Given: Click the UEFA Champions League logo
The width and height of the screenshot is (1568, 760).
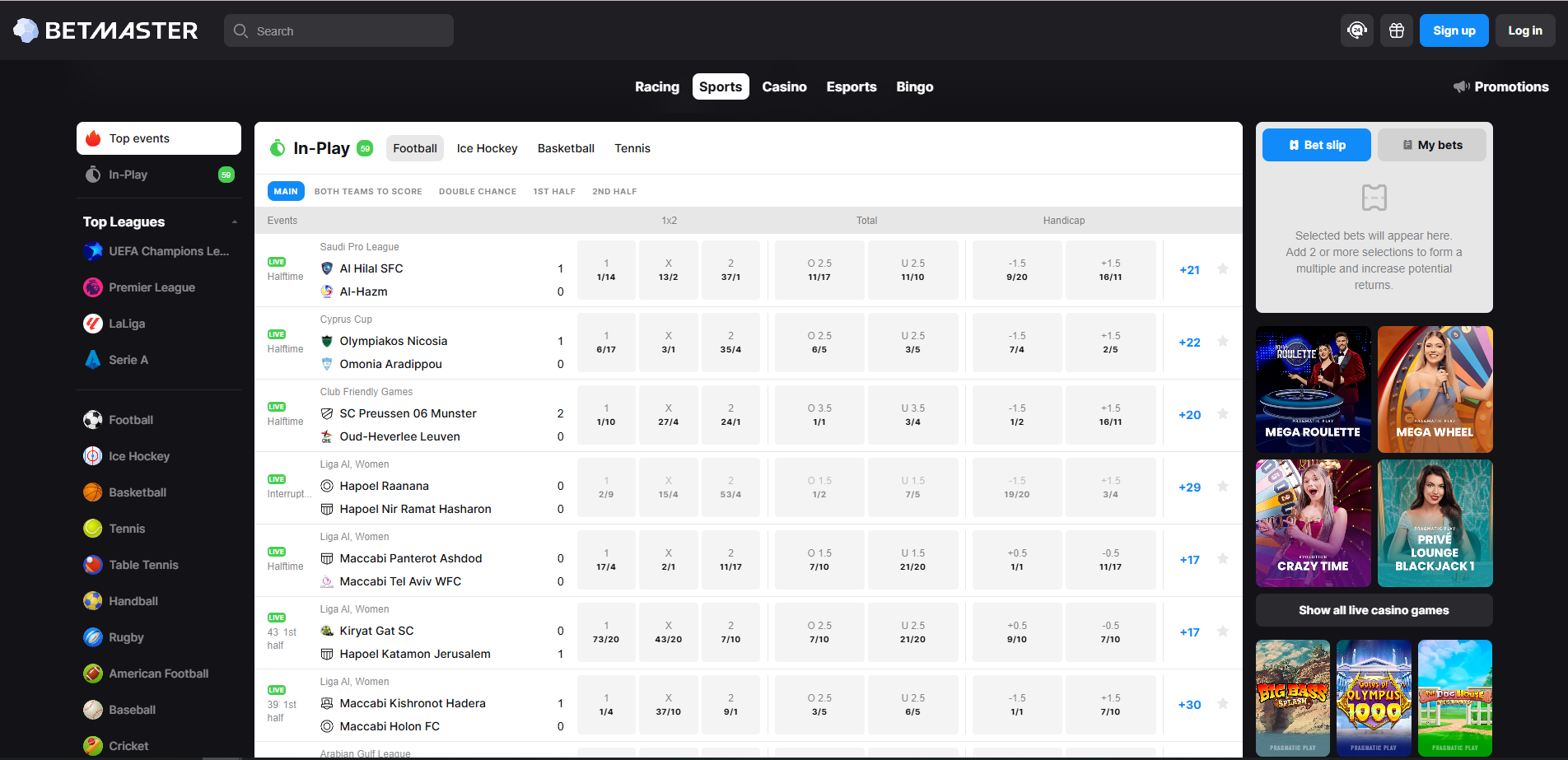Looking at the screenshot, I should coord(93,251).
